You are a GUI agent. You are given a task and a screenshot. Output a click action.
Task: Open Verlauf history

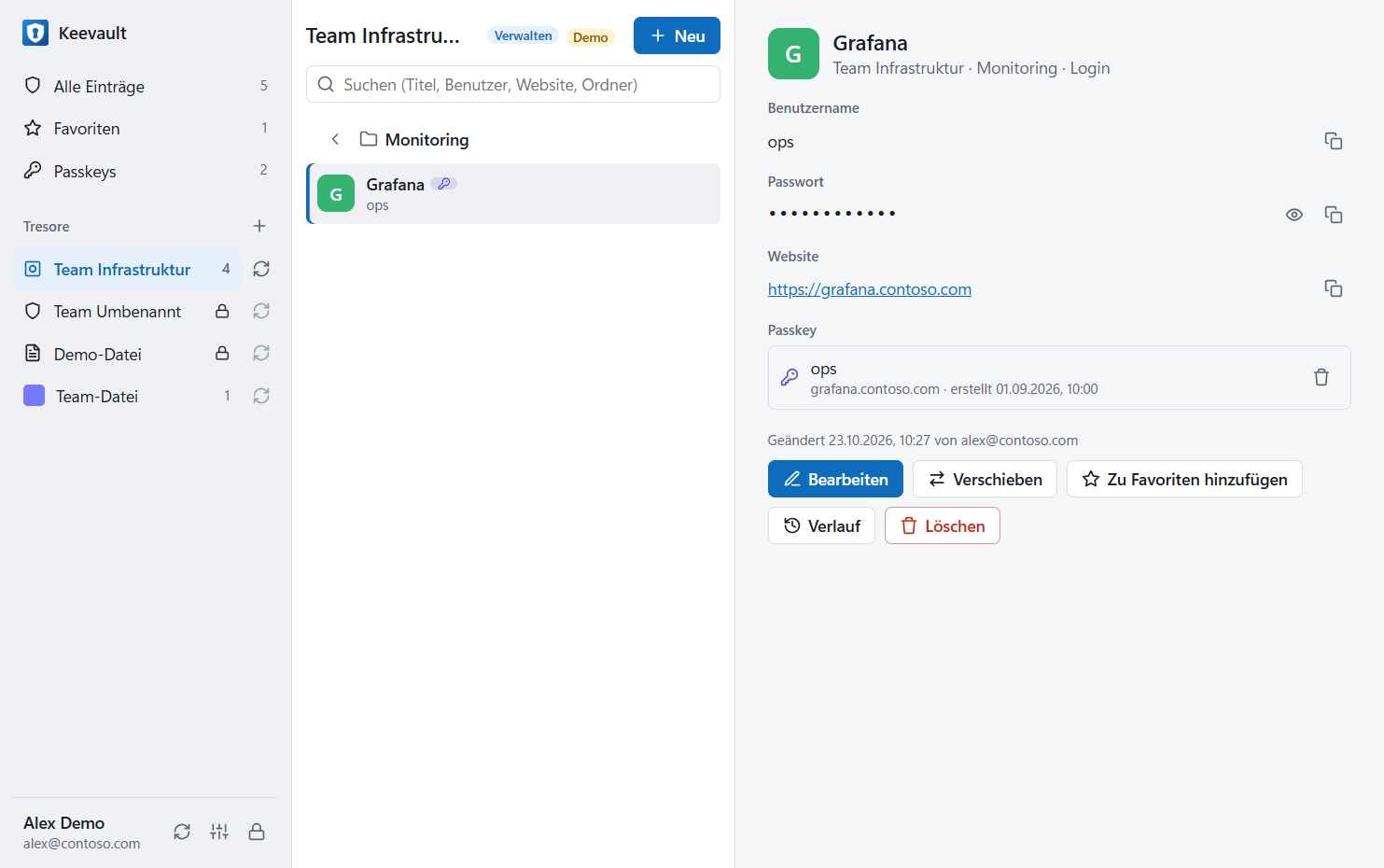tap(821, 525)
